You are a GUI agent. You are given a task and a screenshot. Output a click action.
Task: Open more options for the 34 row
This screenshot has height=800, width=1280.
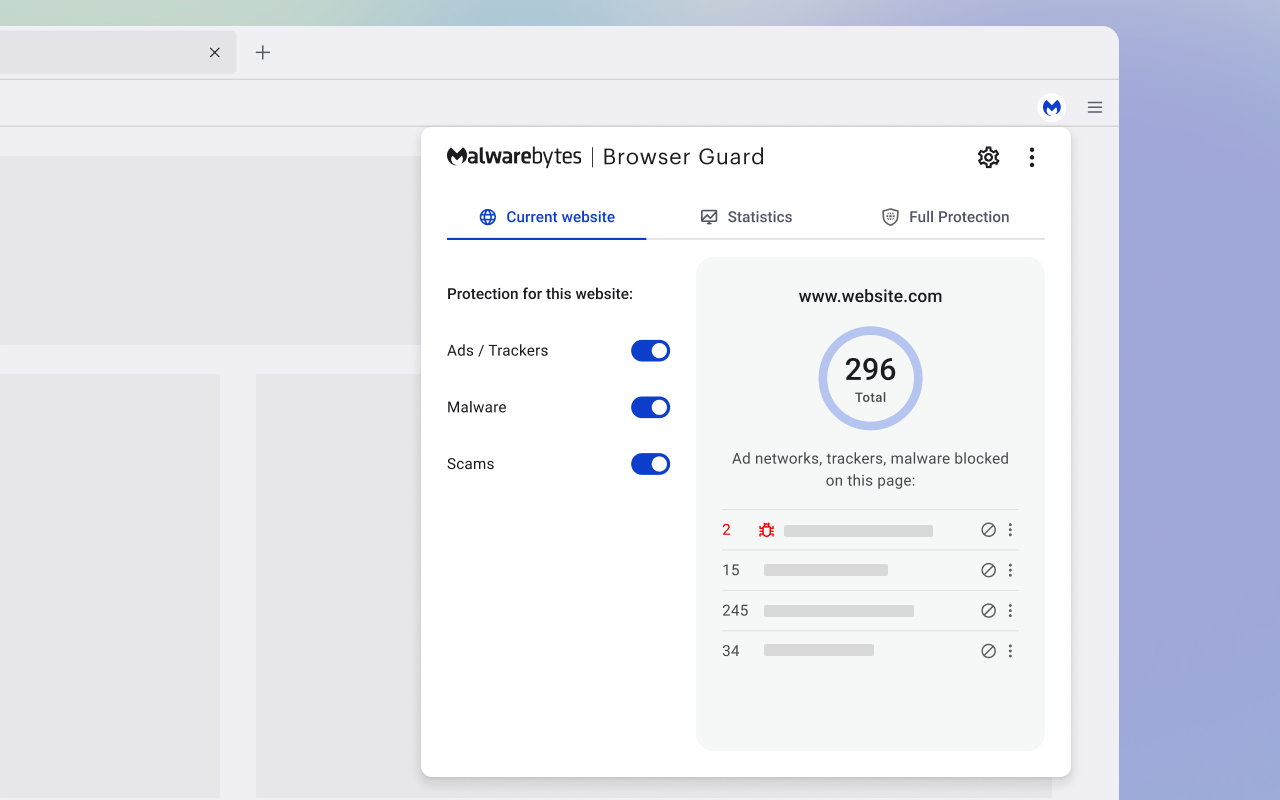[x=1010, y=651]
